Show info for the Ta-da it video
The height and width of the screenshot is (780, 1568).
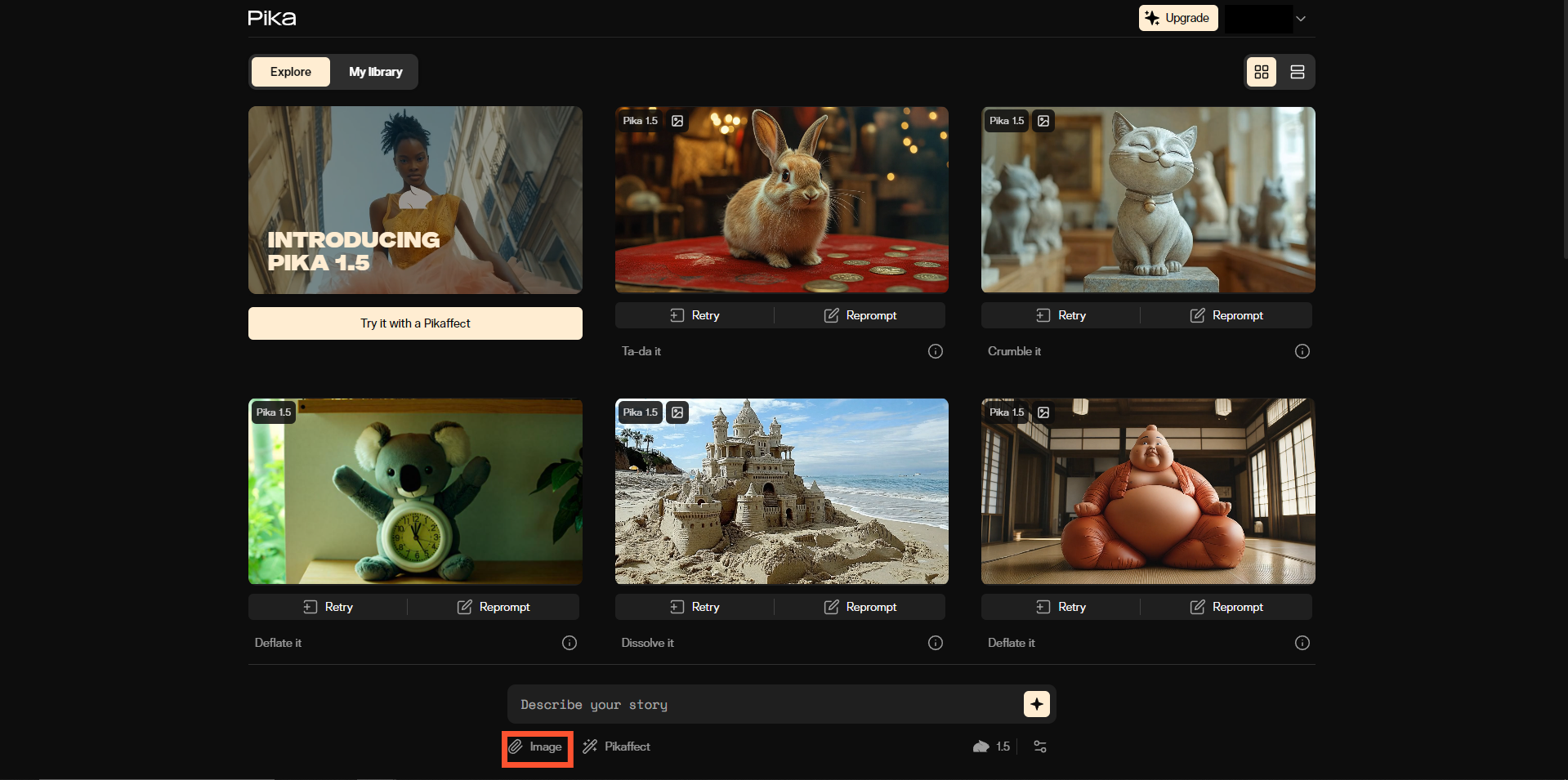pos(935,351)
